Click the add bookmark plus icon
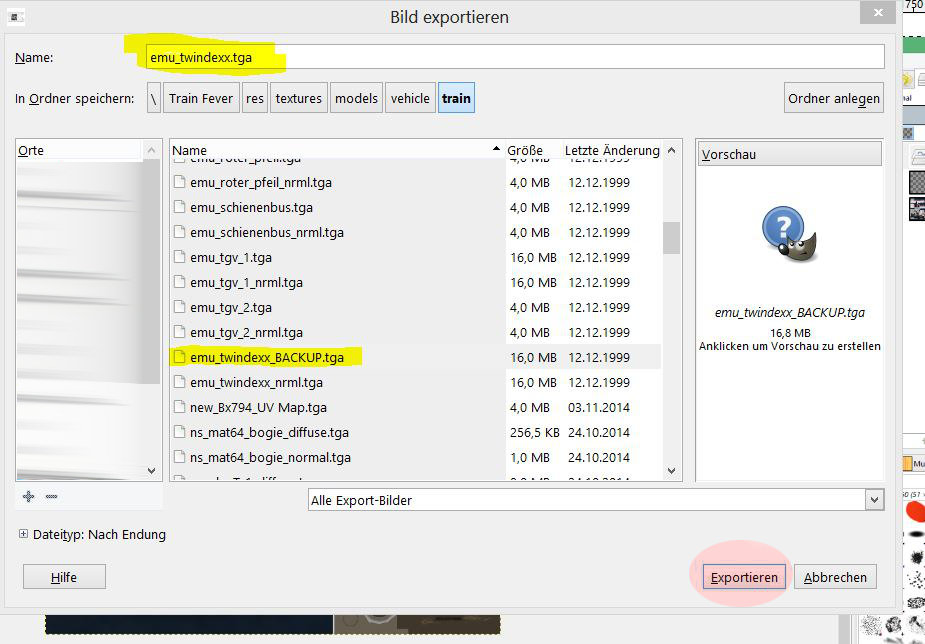This screenshot has width=925, height=644. (28, 497)
